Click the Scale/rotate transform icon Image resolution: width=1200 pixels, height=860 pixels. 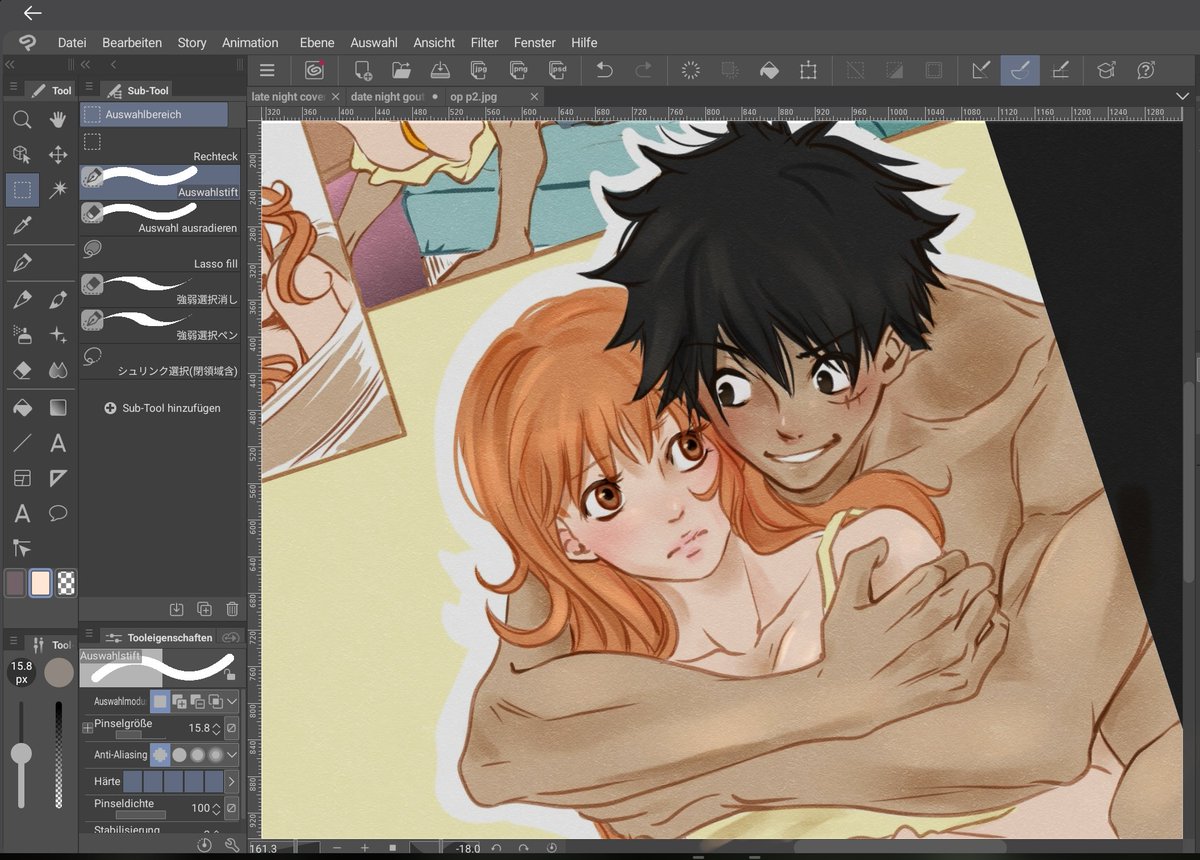808,70
